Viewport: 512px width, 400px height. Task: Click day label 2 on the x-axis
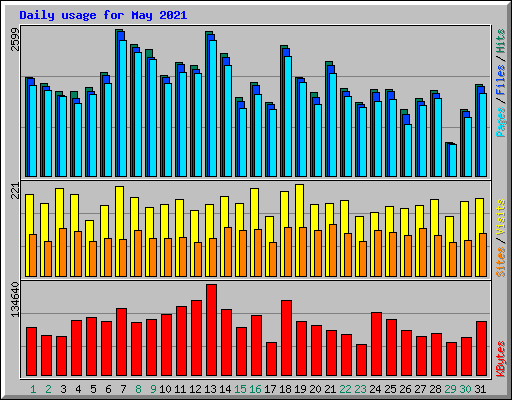tap(48, 389)
